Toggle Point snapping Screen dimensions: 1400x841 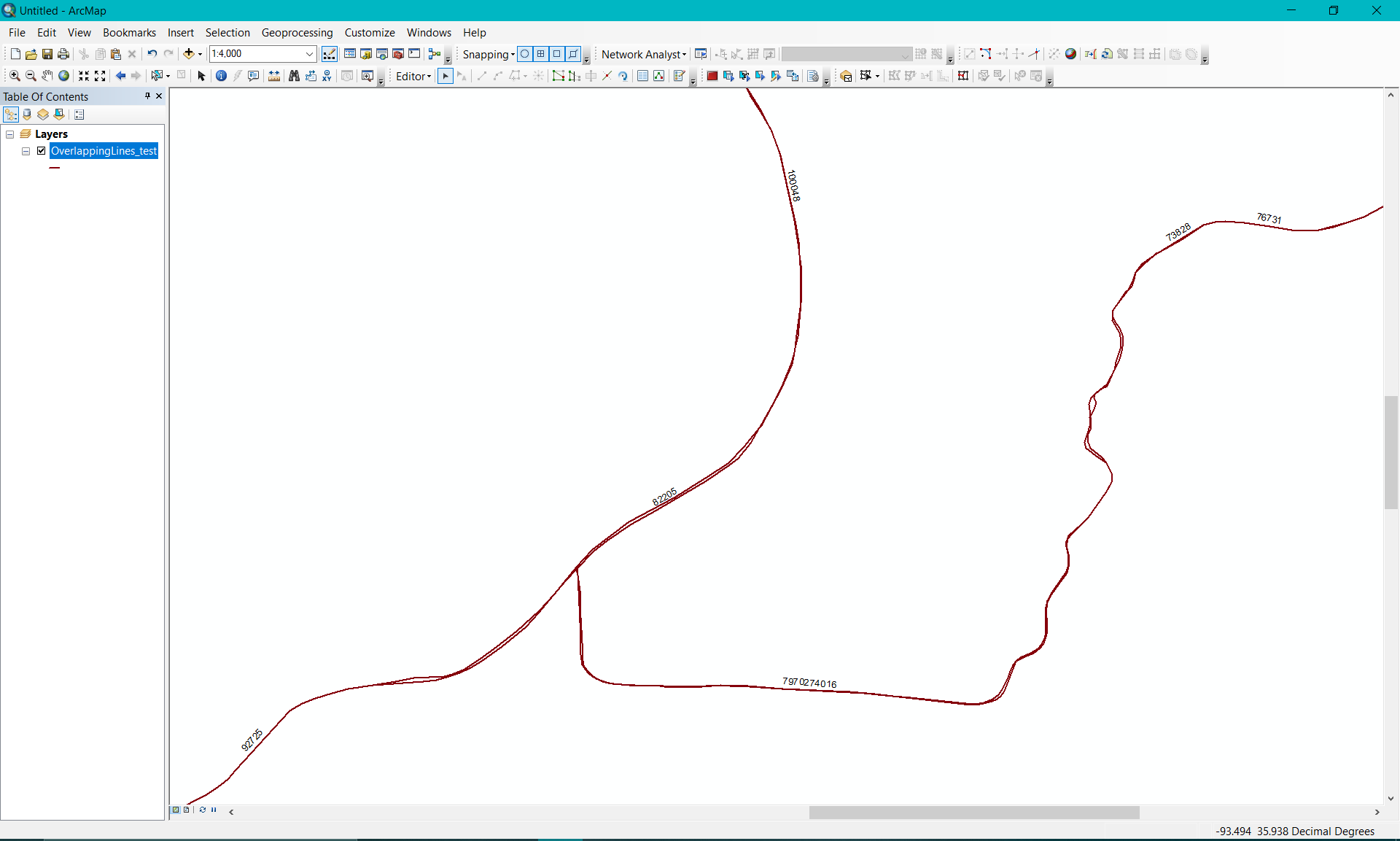(x=525, y=54)
